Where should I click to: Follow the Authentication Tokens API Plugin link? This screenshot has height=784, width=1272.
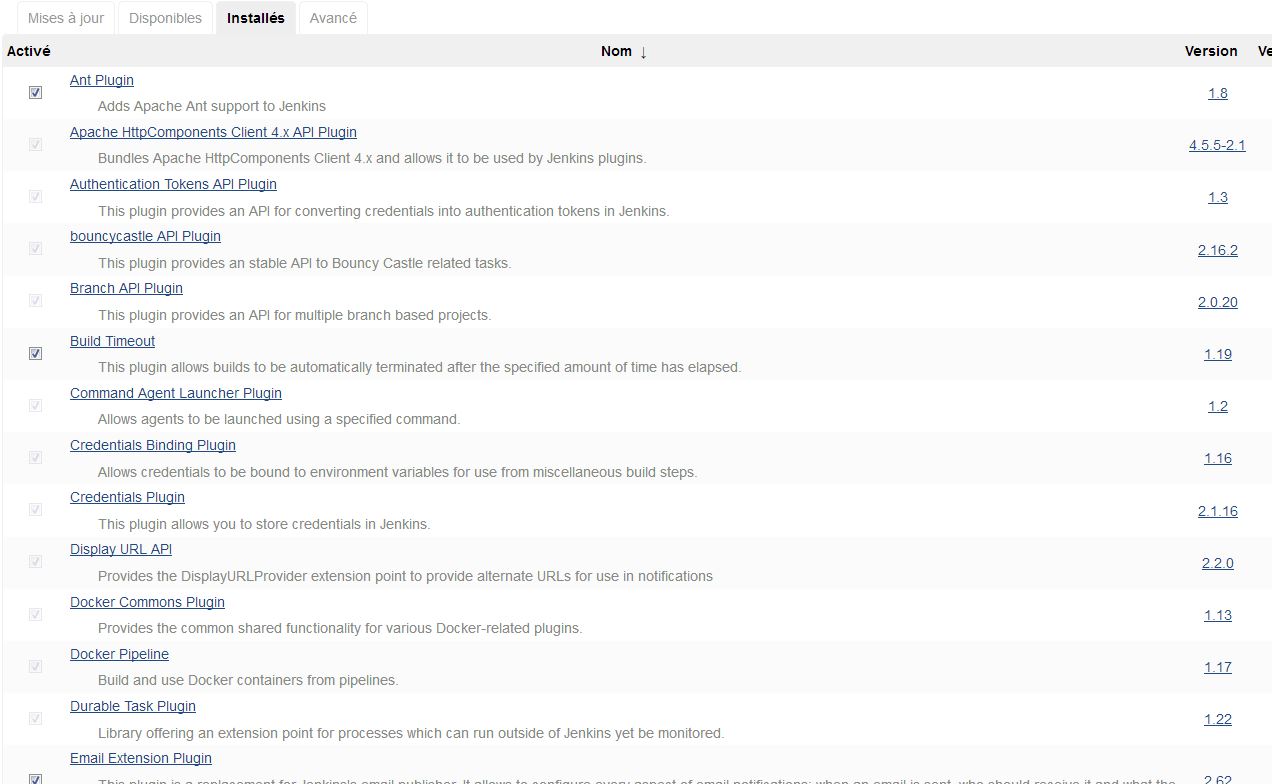pos(173,184)
